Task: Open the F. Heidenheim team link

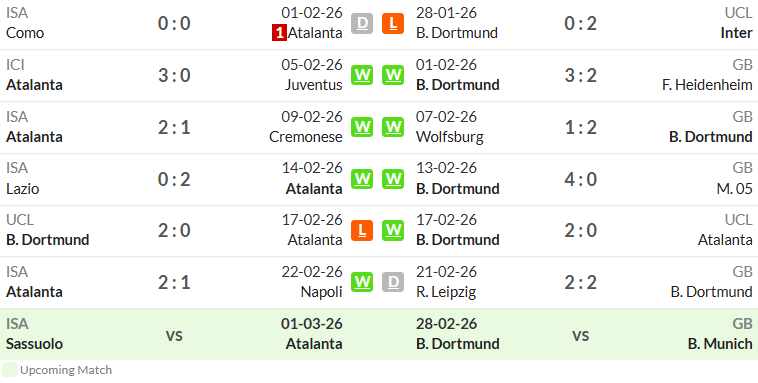Action: 707,85
